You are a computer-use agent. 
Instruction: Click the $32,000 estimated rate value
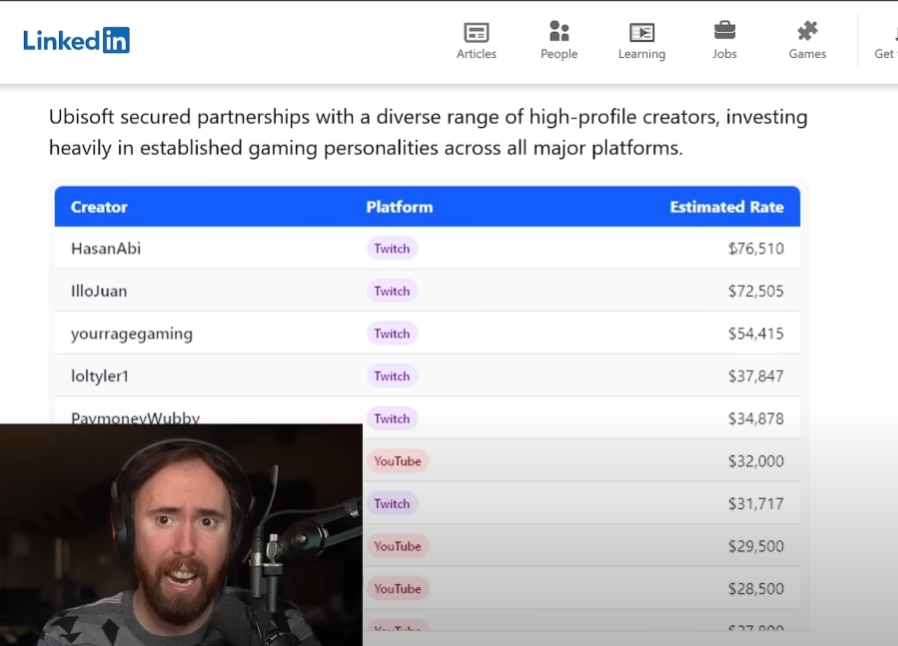(x=756, y=461)
